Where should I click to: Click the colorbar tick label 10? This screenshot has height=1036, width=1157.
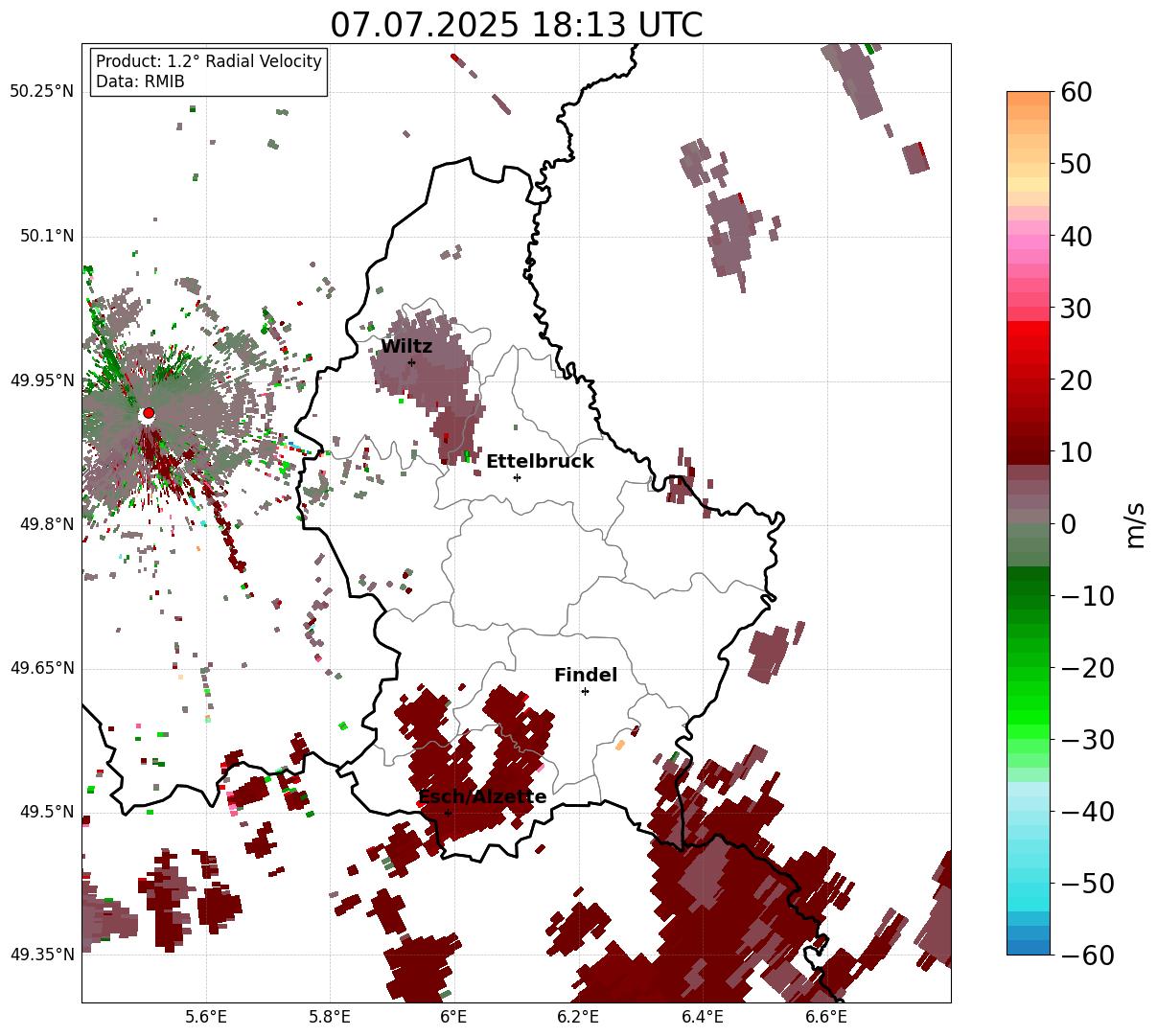click(1076, 451)
